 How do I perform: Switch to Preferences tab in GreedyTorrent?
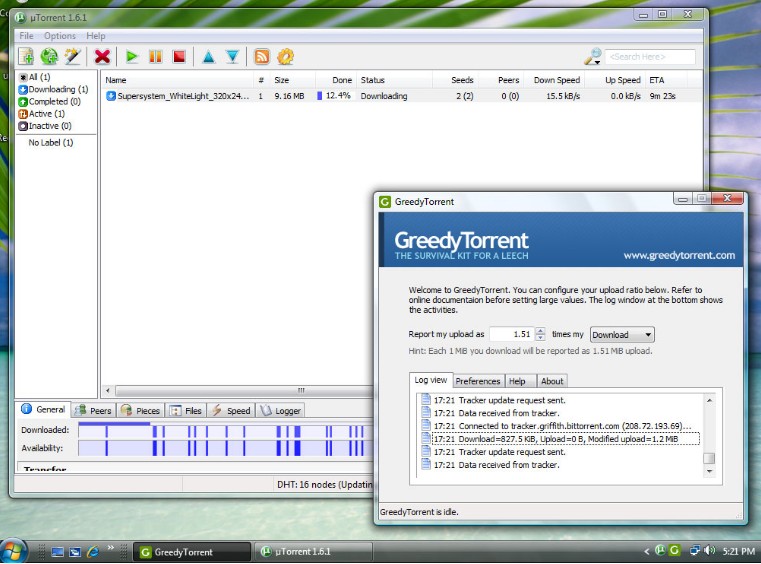(478, 381)
